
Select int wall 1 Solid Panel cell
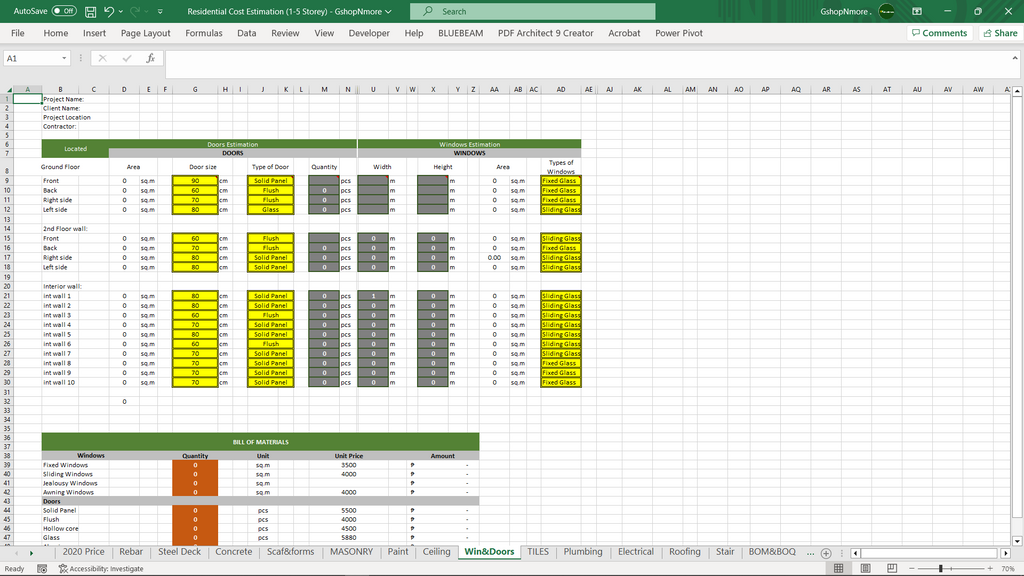tap(270, 296)
